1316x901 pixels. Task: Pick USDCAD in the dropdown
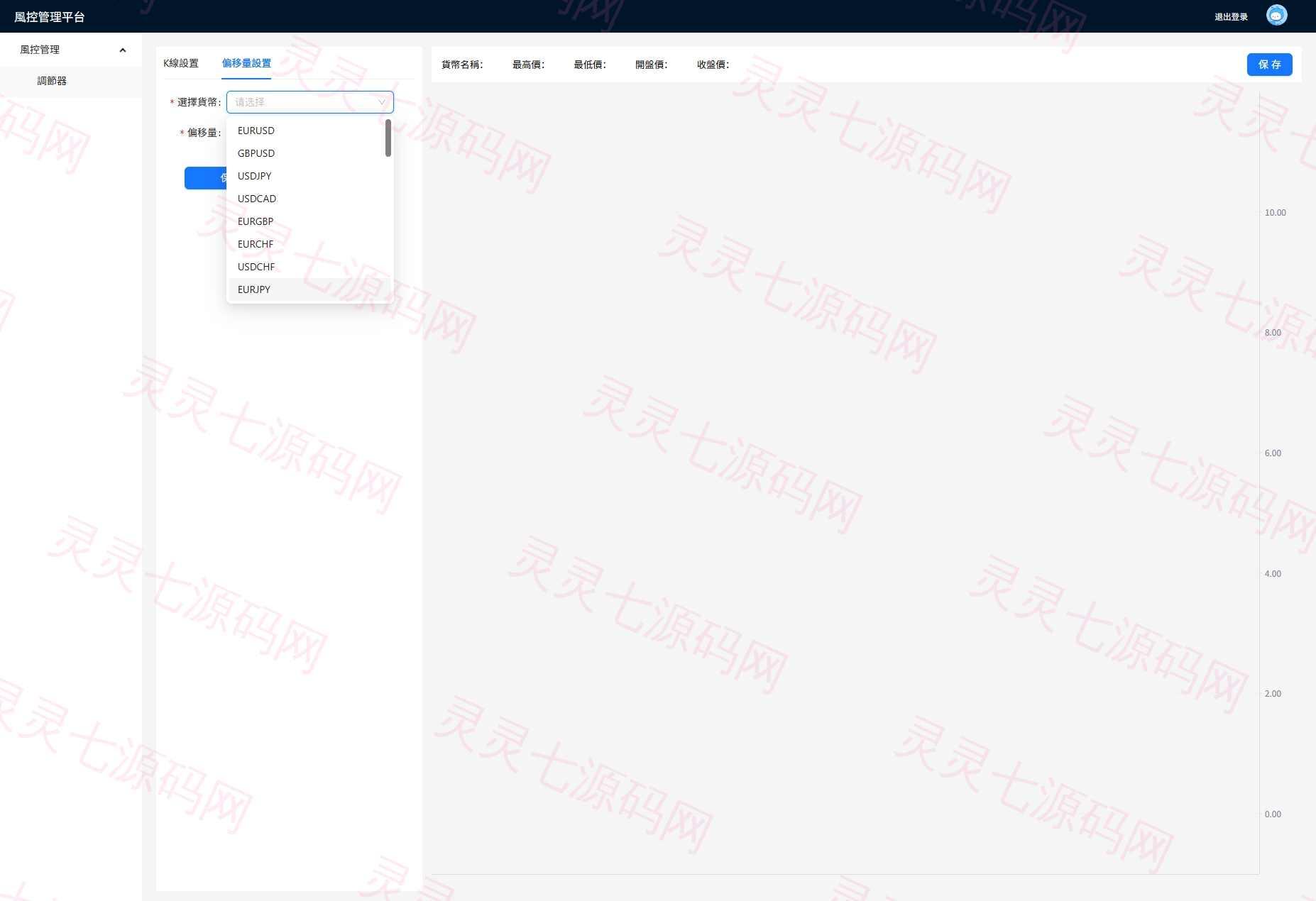[x=309, y=199]
